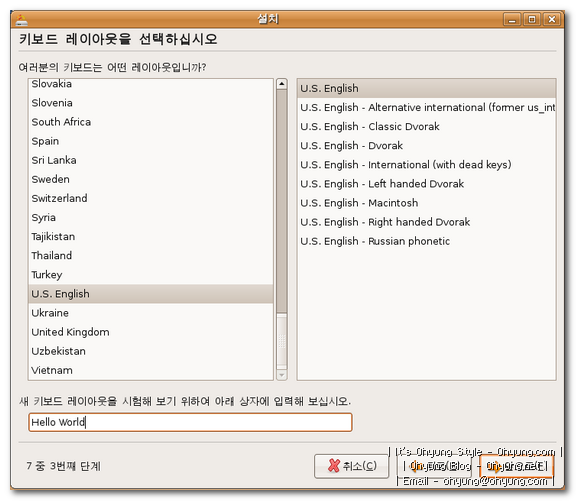576x501 pixels.
Task: Choose U.S. English Macintosh variant
Action: coord(426,203)
